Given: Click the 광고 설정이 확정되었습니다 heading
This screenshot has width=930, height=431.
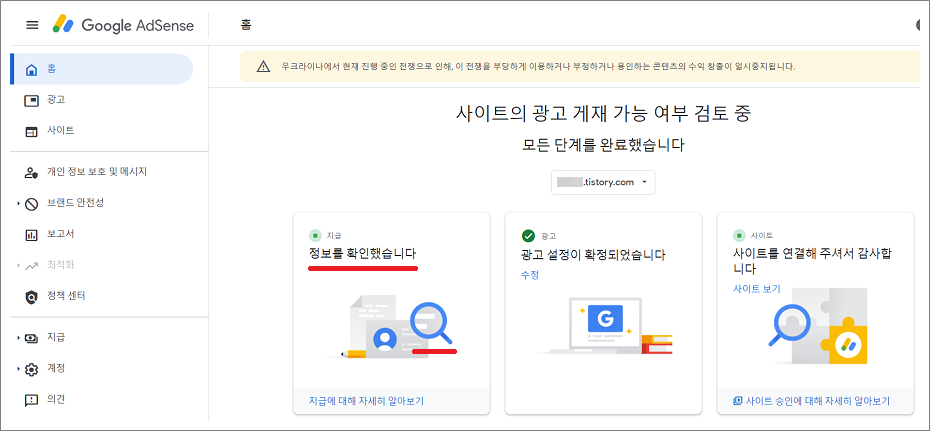Looking at the screenshot, I should pyautogui.click(x=593, y=256).
